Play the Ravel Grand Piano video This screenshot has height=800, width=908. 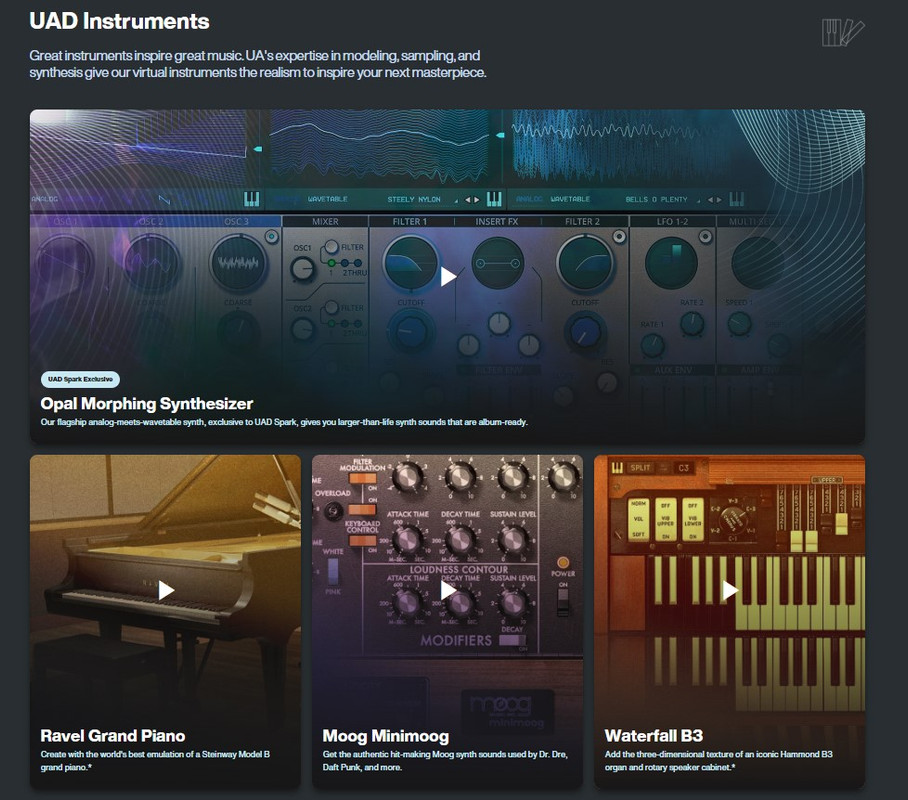click(166, 590)
